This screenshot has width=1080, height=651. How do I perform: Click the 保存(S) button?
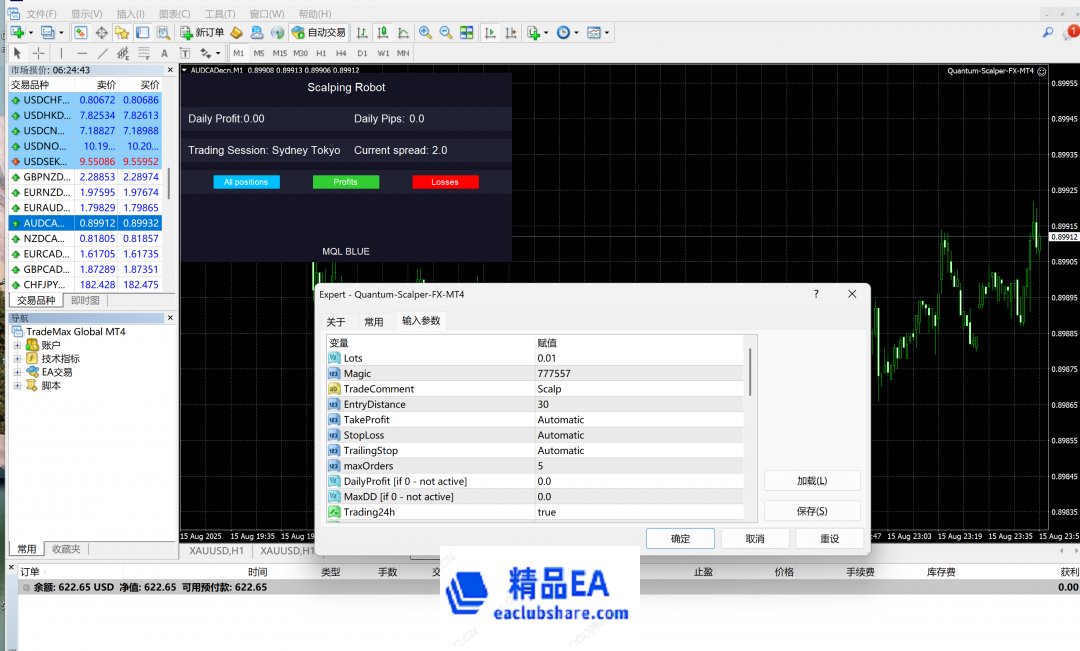pos(812,511)
